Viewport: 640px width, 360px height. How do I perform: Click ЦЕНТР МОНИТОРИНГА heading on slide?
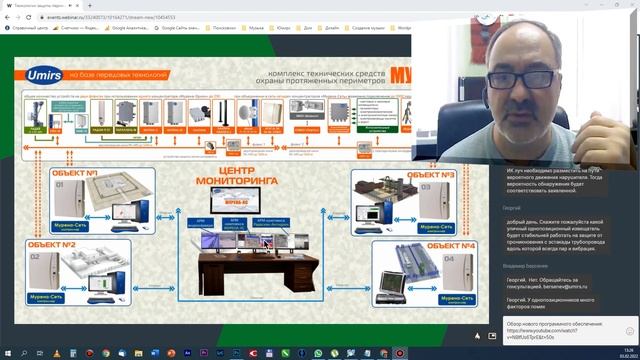coord(237,176)
